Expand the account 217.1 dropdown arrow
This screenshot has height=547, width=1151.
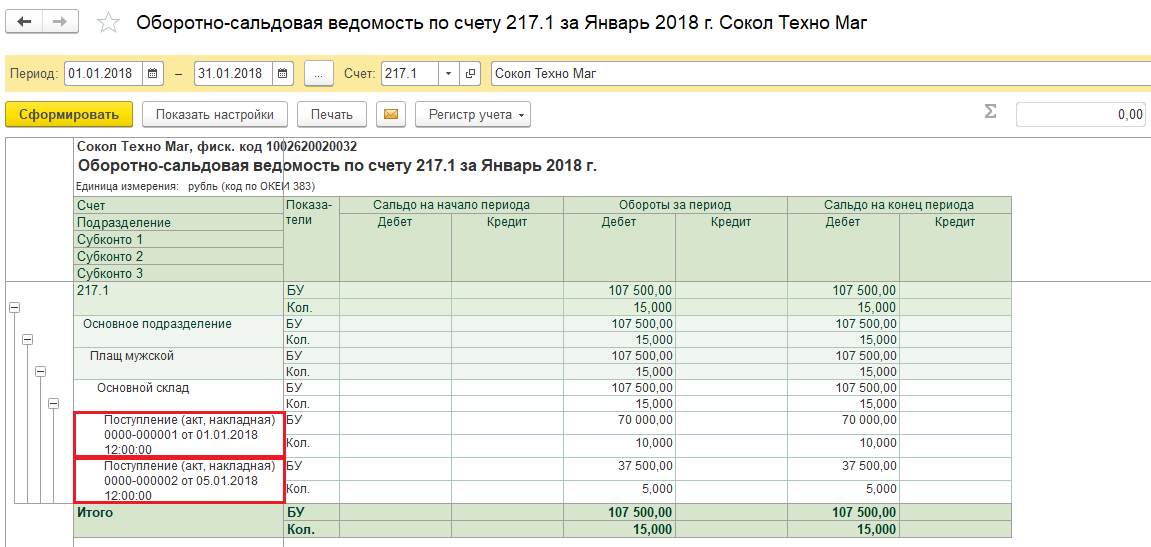(448, 73)
